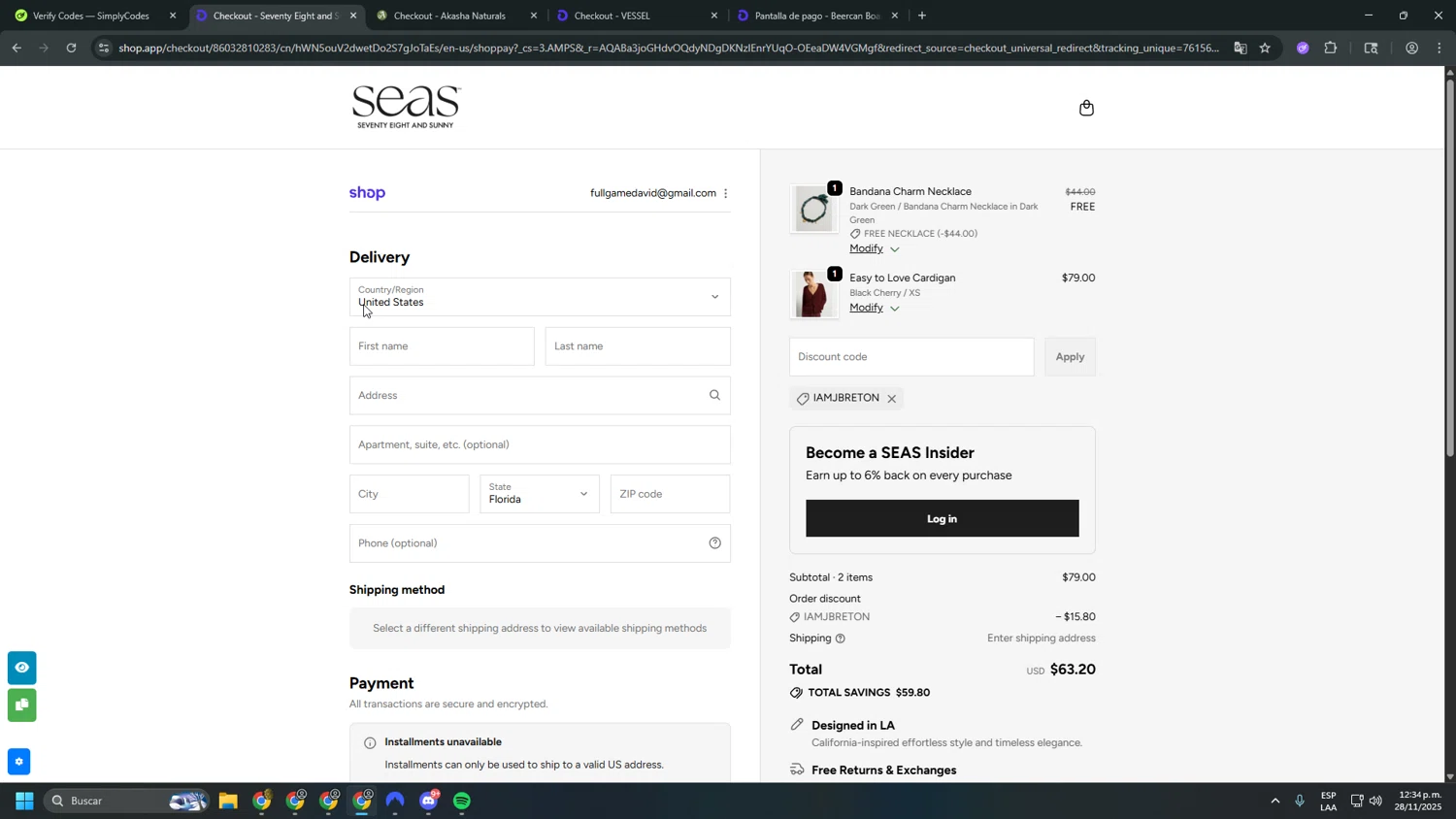This screenshot has width=1456, height=819.
Task: Click the browser reload button
Action: click(71, 48)
